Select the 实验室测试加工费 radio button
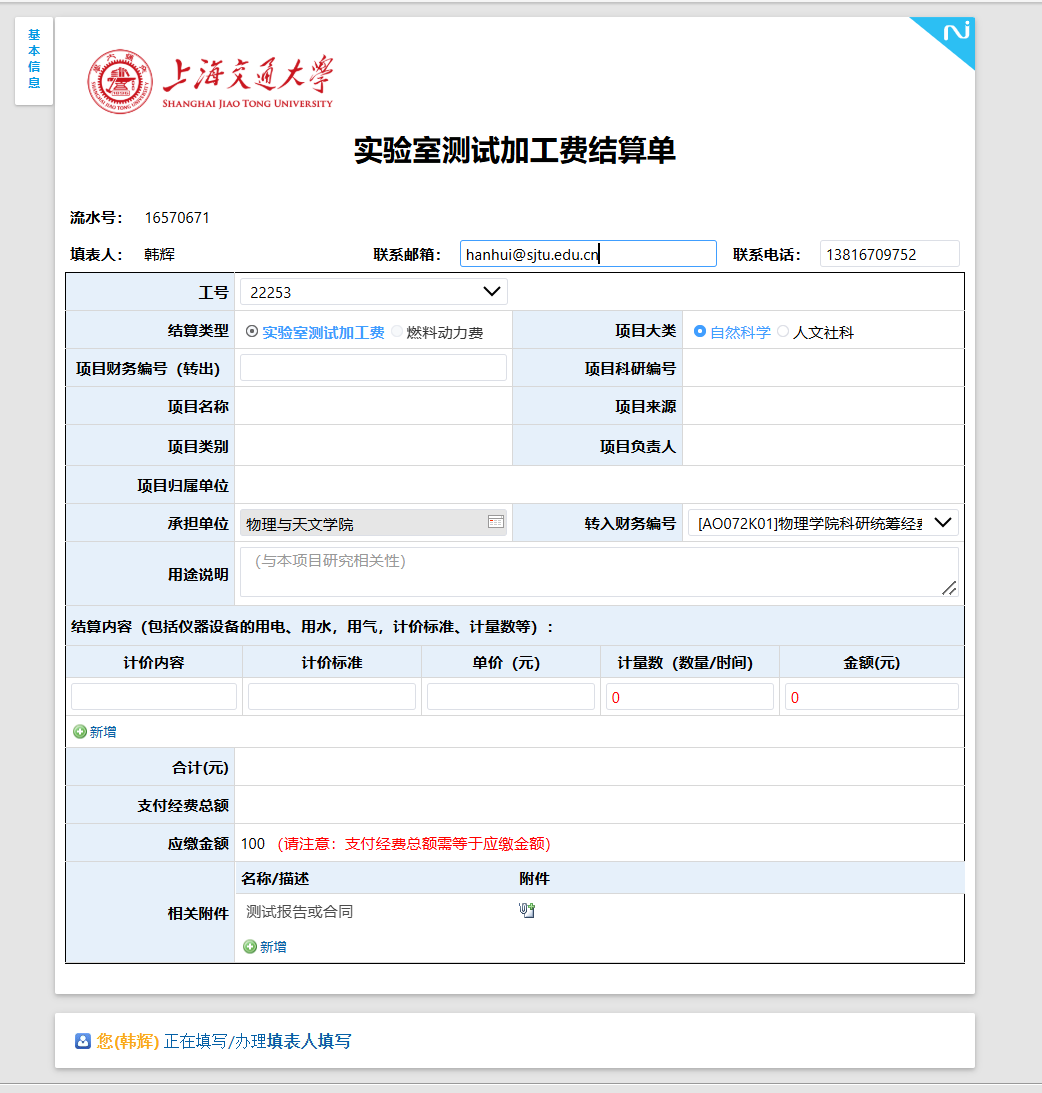This screenshot has width=1042, height=1093. point(251,332)
